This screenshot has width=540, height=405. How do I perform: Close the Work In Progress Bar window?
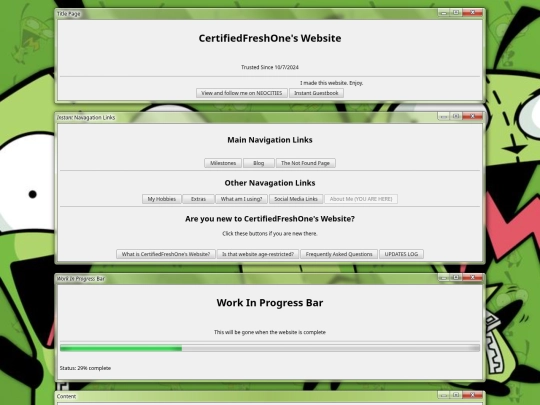pyautogui.click(x=472, y=278)
